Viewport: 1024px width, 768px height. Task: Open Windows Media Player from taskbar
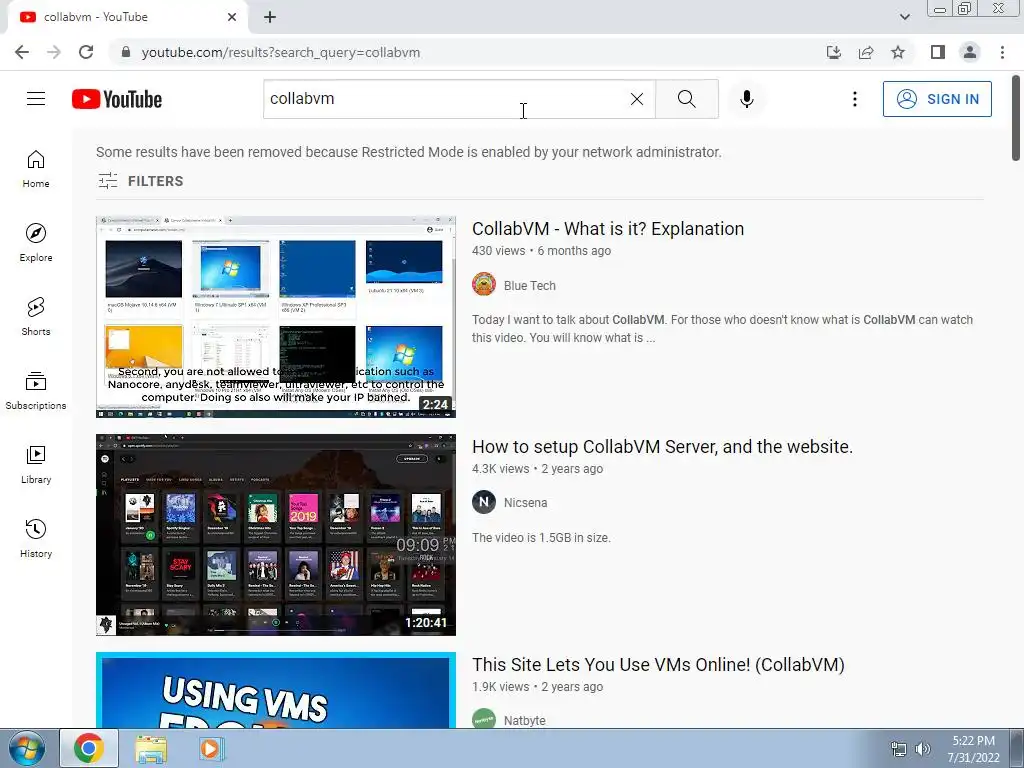[210, 748]
